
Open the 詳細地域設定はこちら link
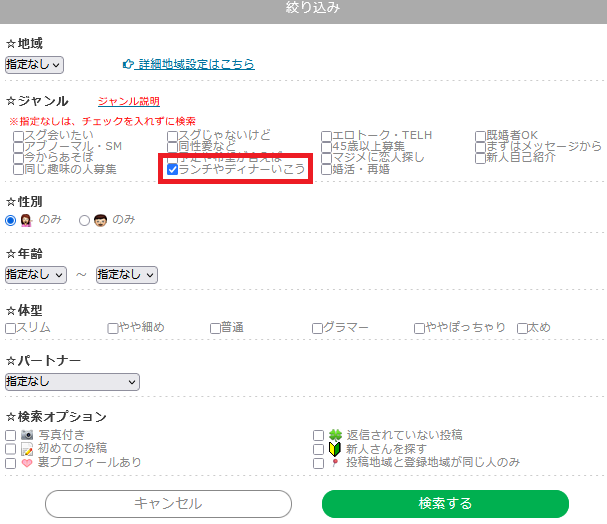(x=195, y=64)
